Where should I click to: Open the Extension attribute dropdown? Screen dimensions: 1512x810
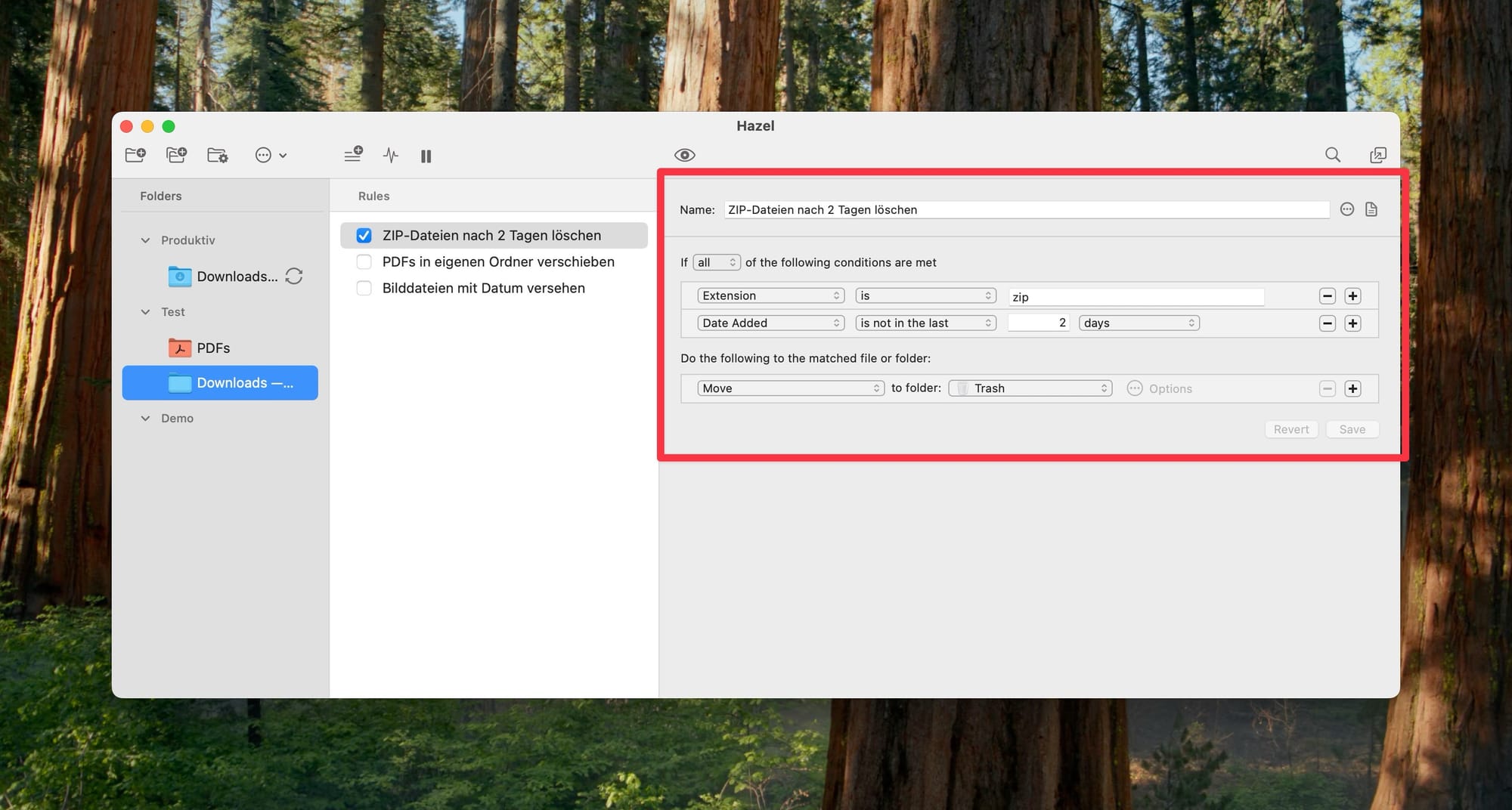pos(770,295)
